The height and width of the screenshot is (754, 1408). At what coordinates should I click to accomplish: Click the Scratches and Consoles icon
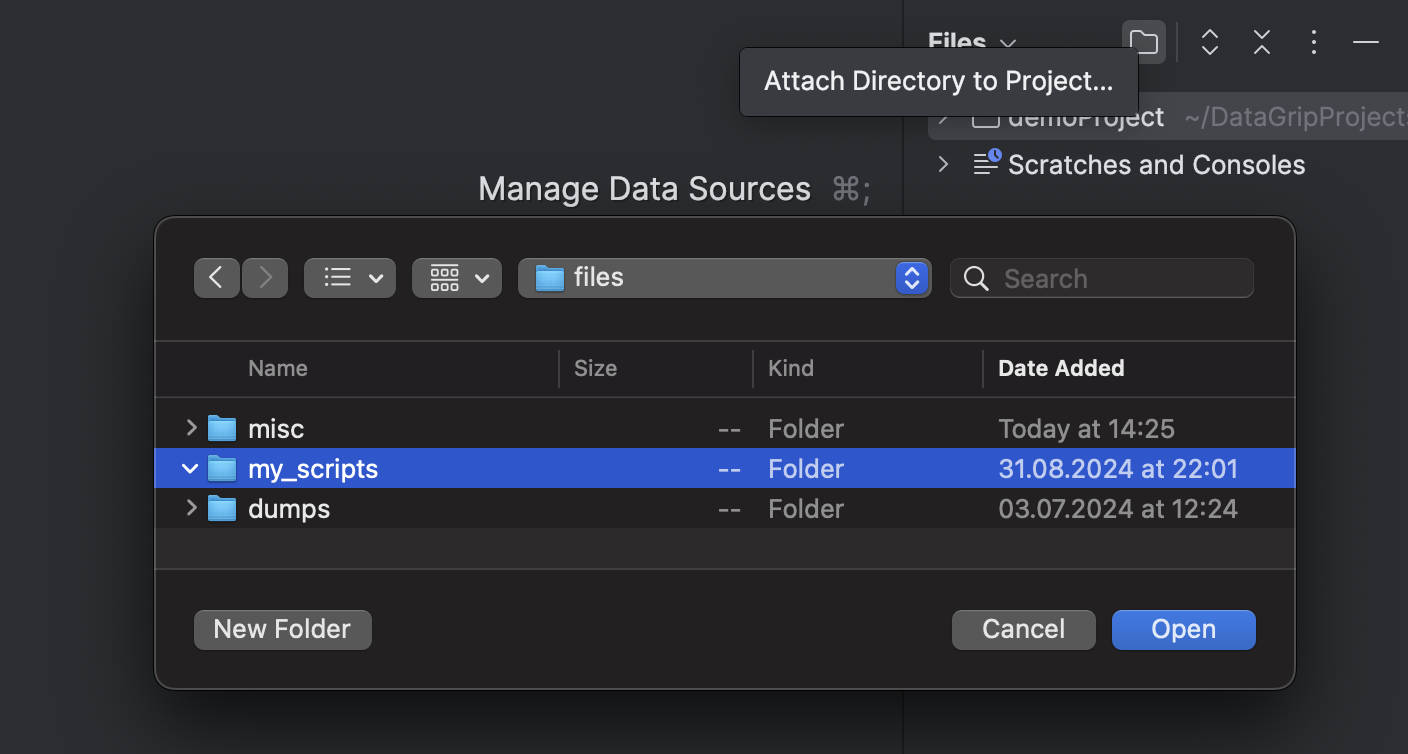(x=986, y=163)
